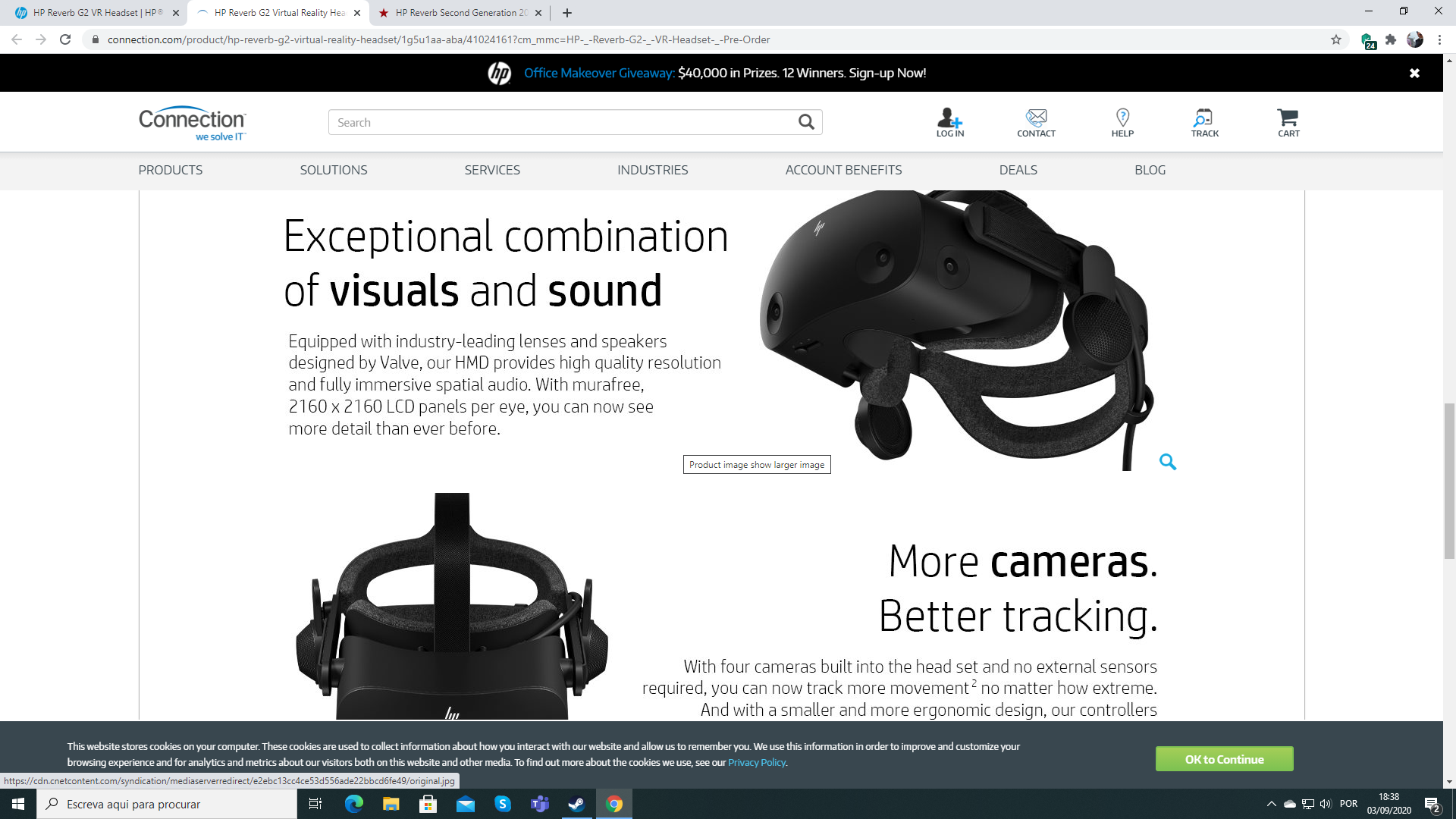Go to the BLOG page
The height and width of the screenshot is (819, 1456).
tap(1150, 170)
